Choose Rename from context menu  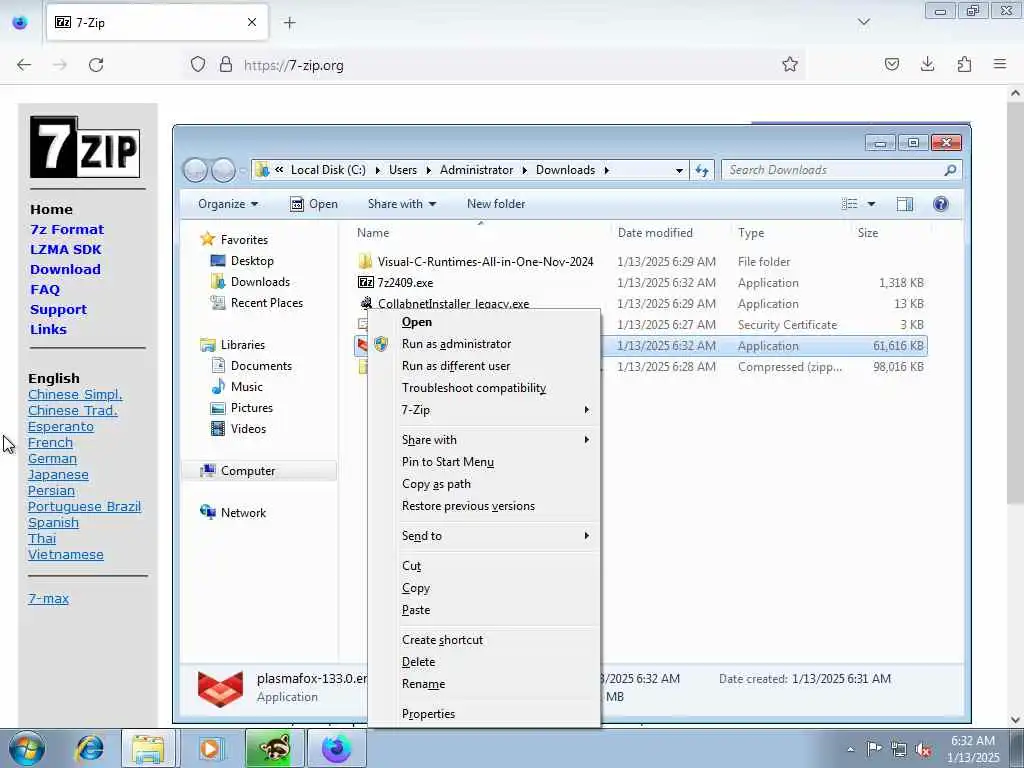(x=483, y=684)
